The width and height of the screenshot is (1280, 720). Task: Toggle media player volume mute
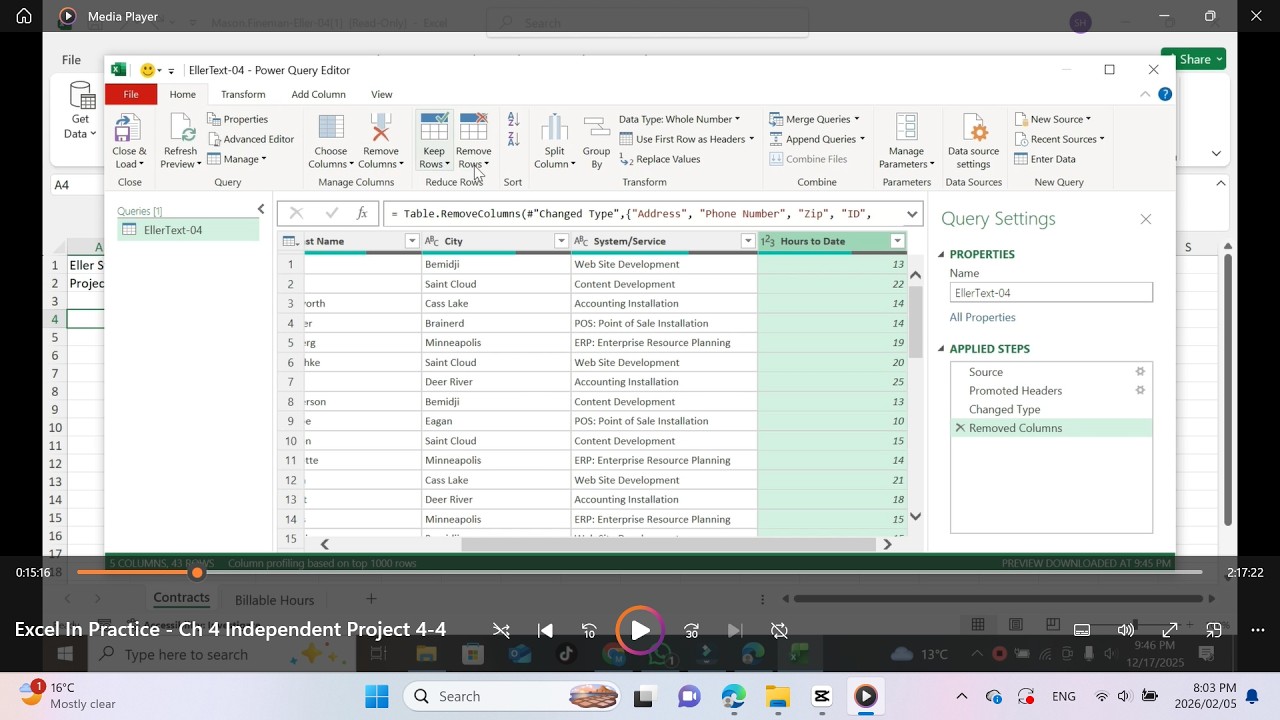1126,630
